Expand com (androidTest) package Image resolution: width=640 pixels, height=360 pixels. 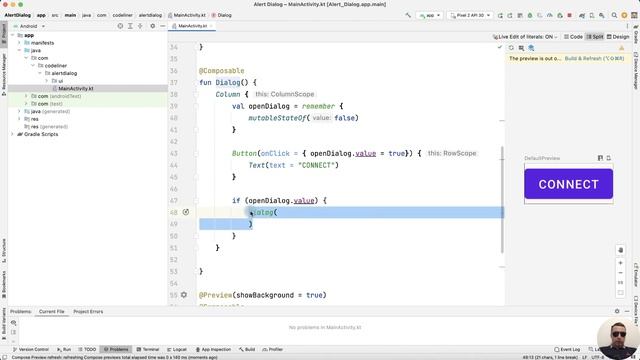pos(26,96)
